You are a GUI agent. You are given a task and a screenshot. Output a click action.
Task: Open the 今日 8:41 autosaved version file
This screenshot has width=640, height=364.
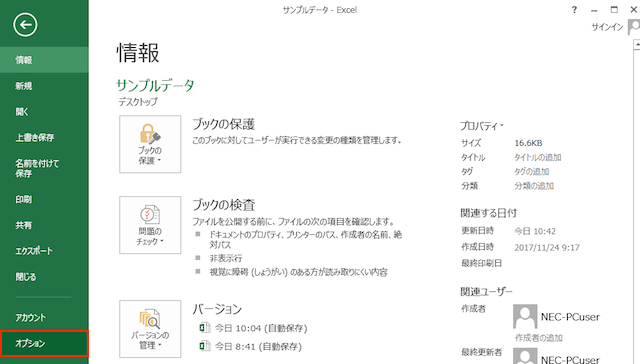[x=250, y=346]
